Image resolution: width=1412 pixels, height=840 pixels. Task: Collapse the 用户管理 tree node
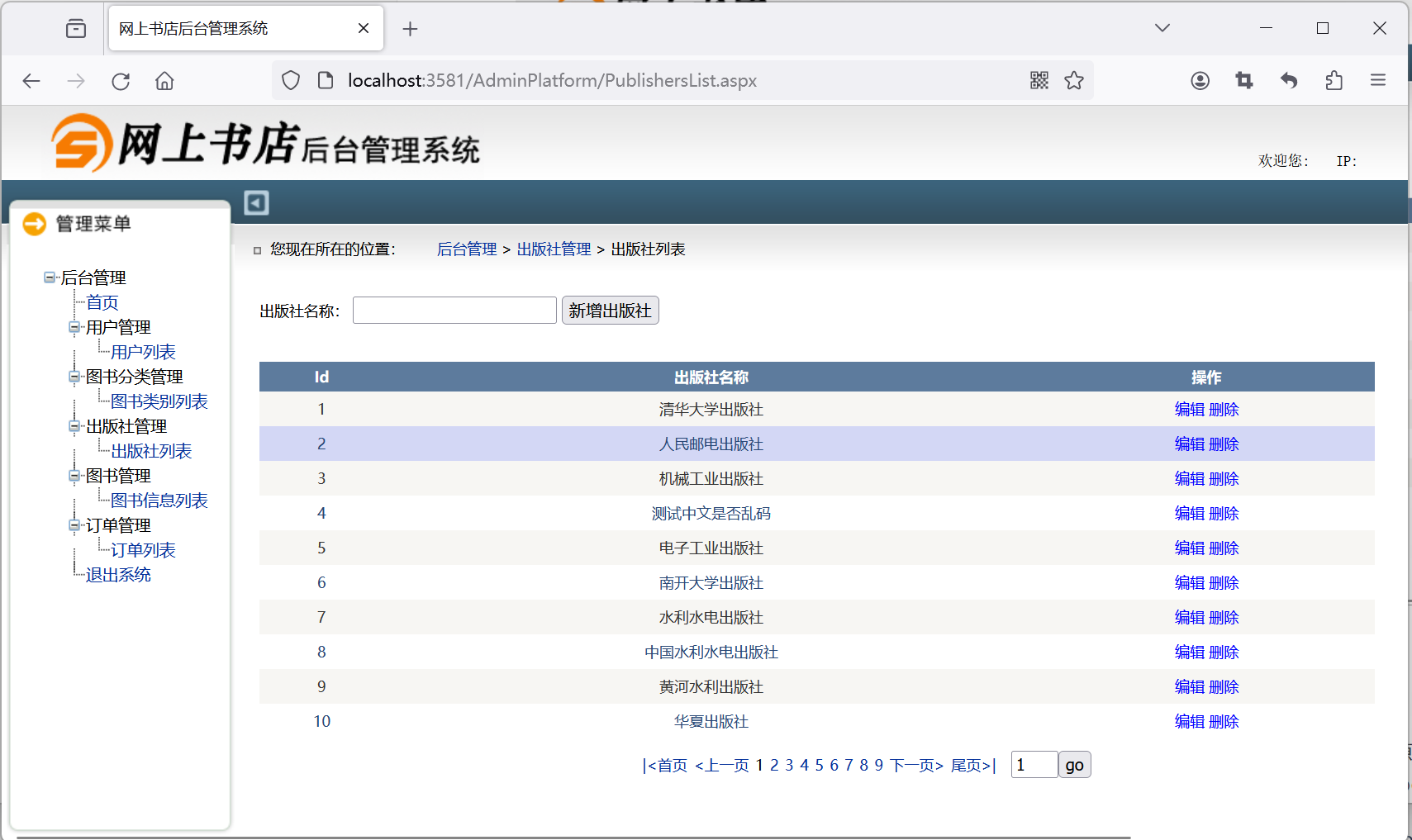(74, 327)
